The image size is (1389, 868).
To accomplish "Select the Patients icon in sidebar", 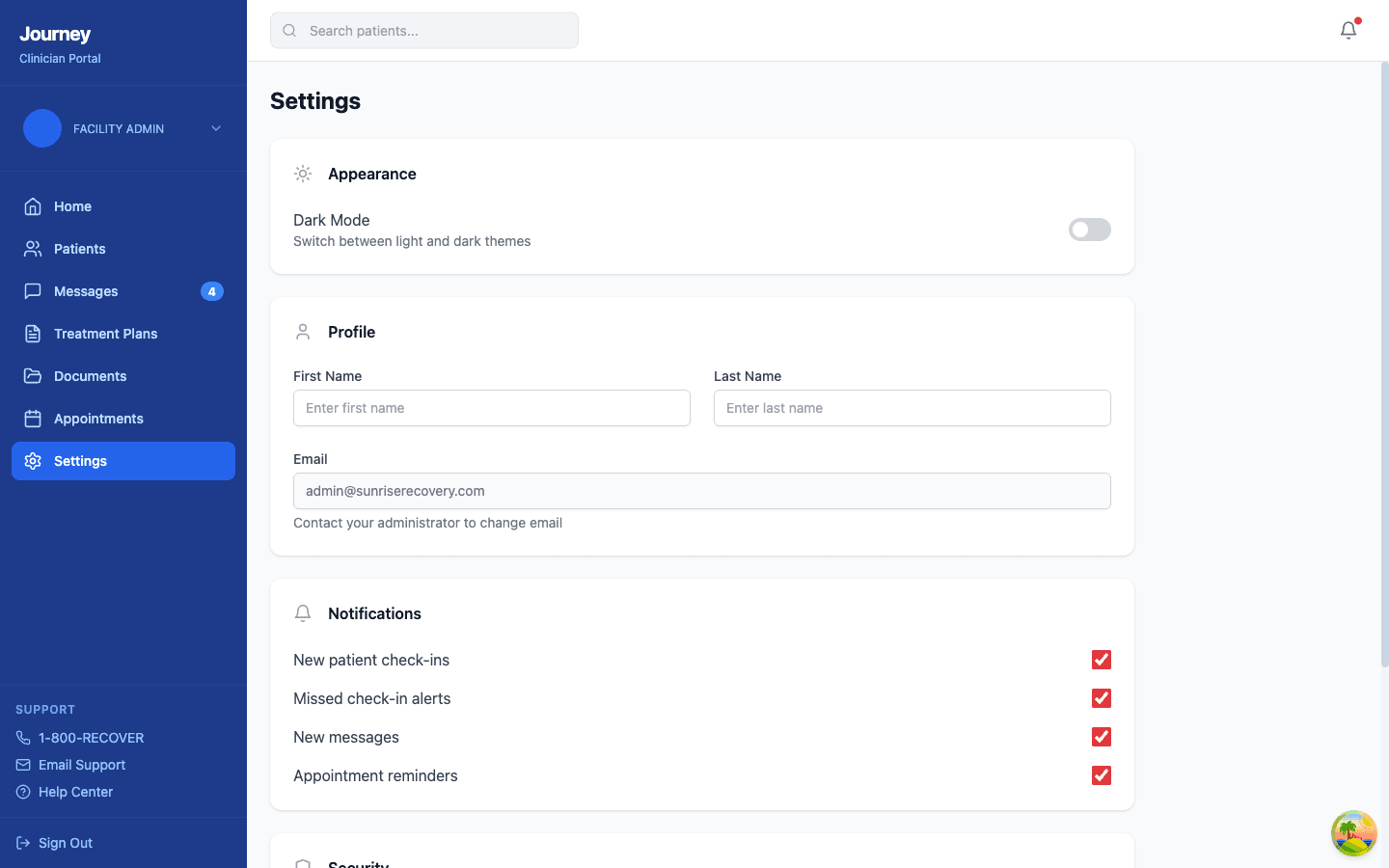I will pyautogui.click(x=31, y=249).
